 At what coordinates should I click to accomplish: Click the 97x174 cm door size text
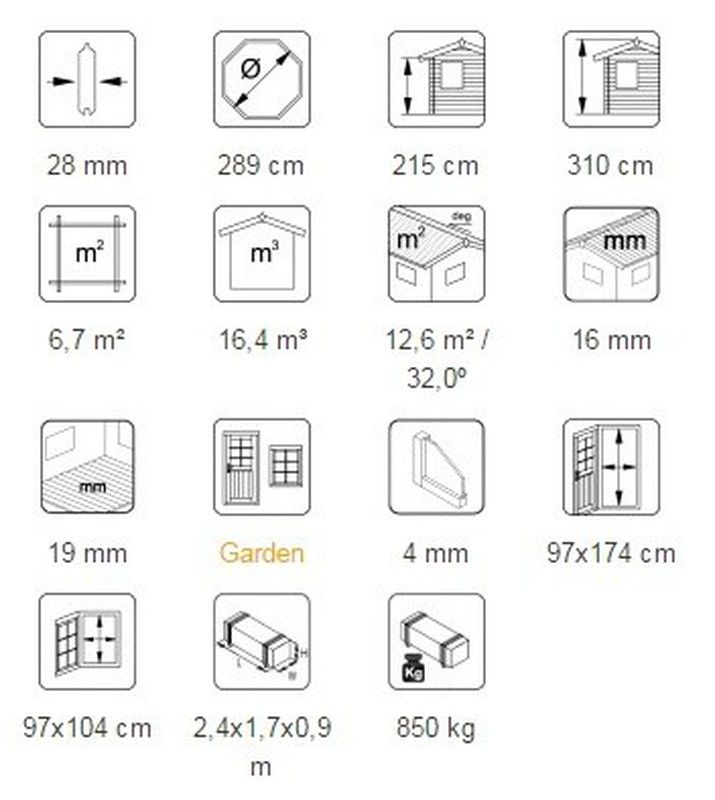pyautogui.click(x=611, y=553)
